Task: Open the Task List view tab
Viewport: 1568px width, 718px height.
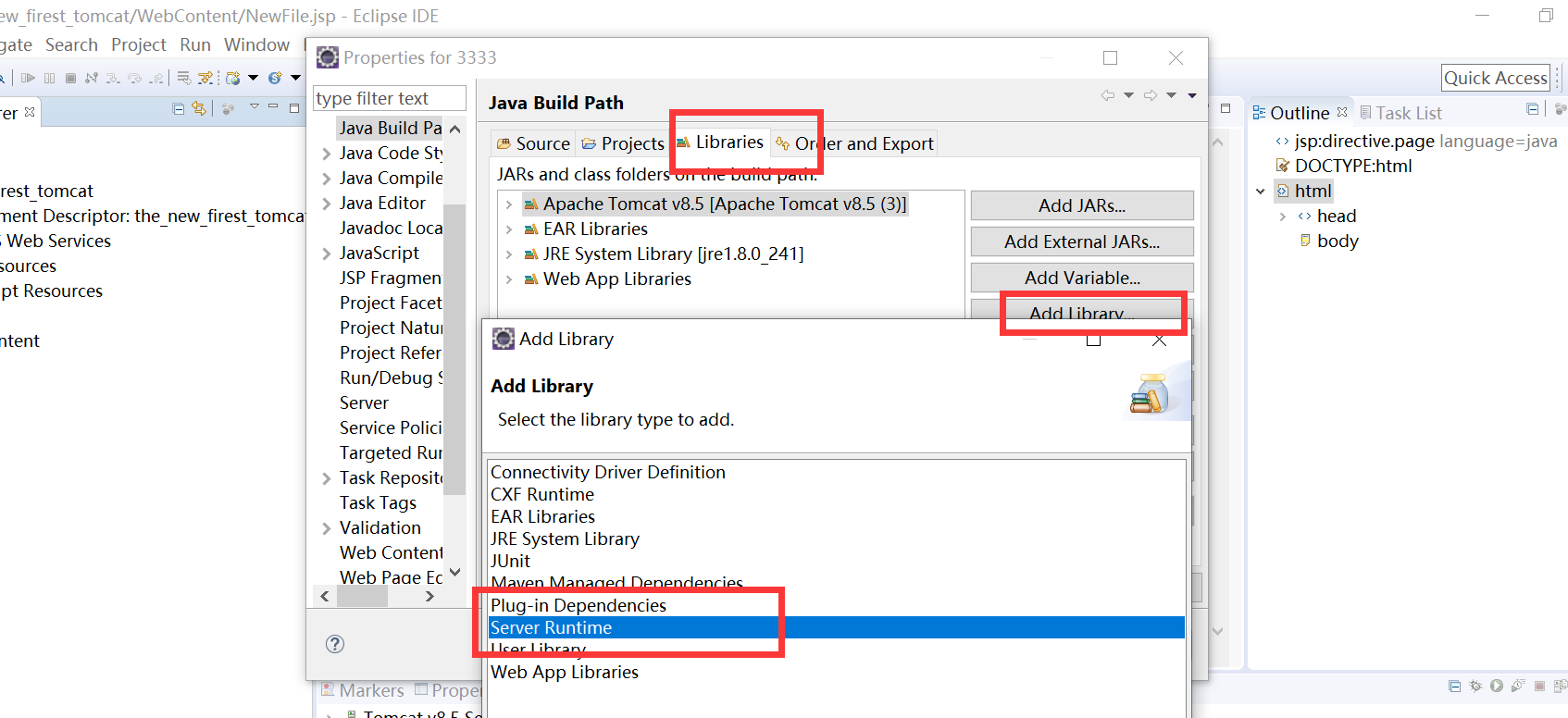Action: 1400,113
